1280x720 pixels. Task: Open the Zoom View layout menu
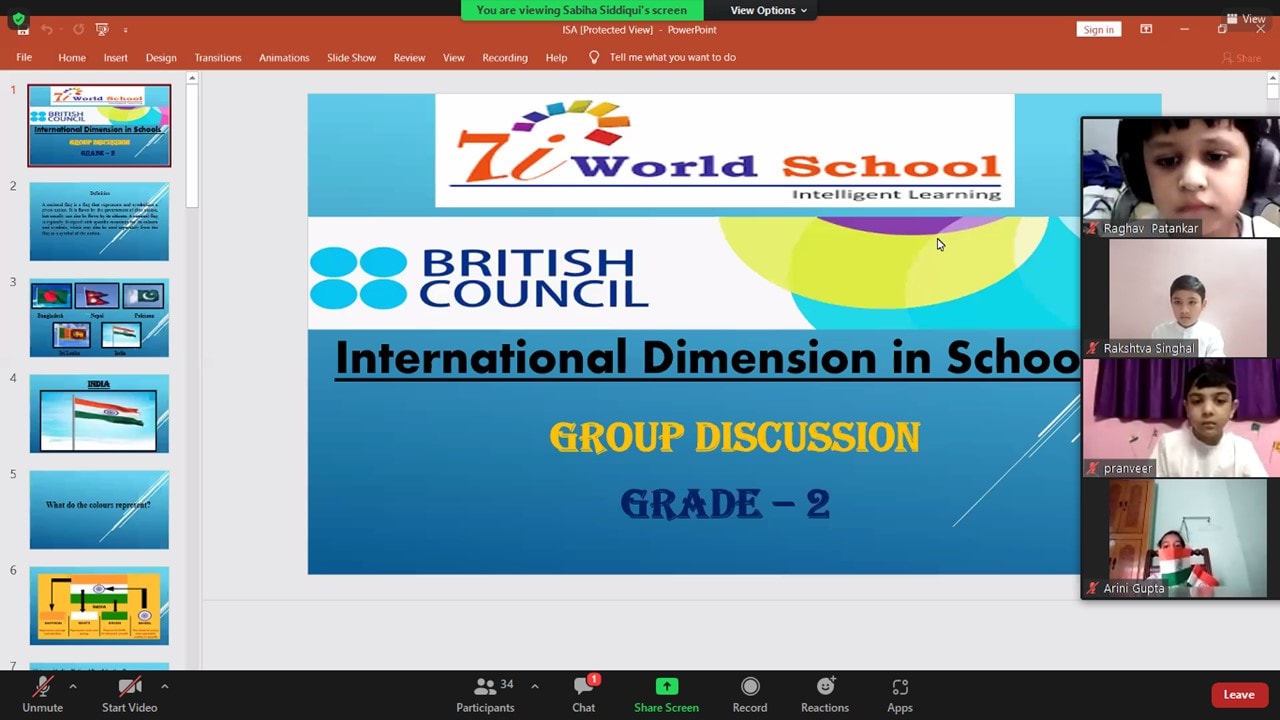click(x=1246, y=19)
